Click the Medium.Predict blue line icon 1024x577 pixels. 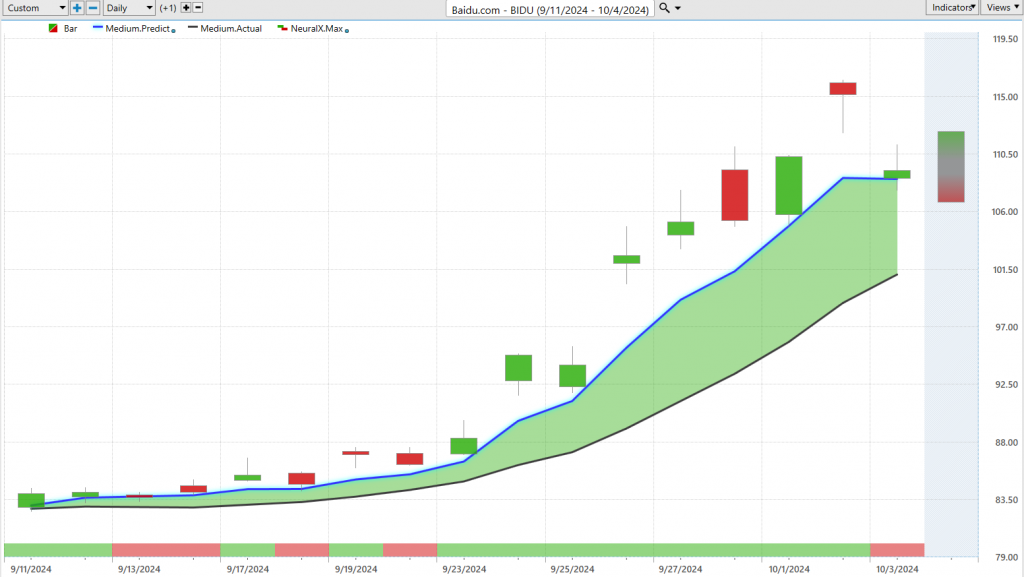click(x=98, y=28)
